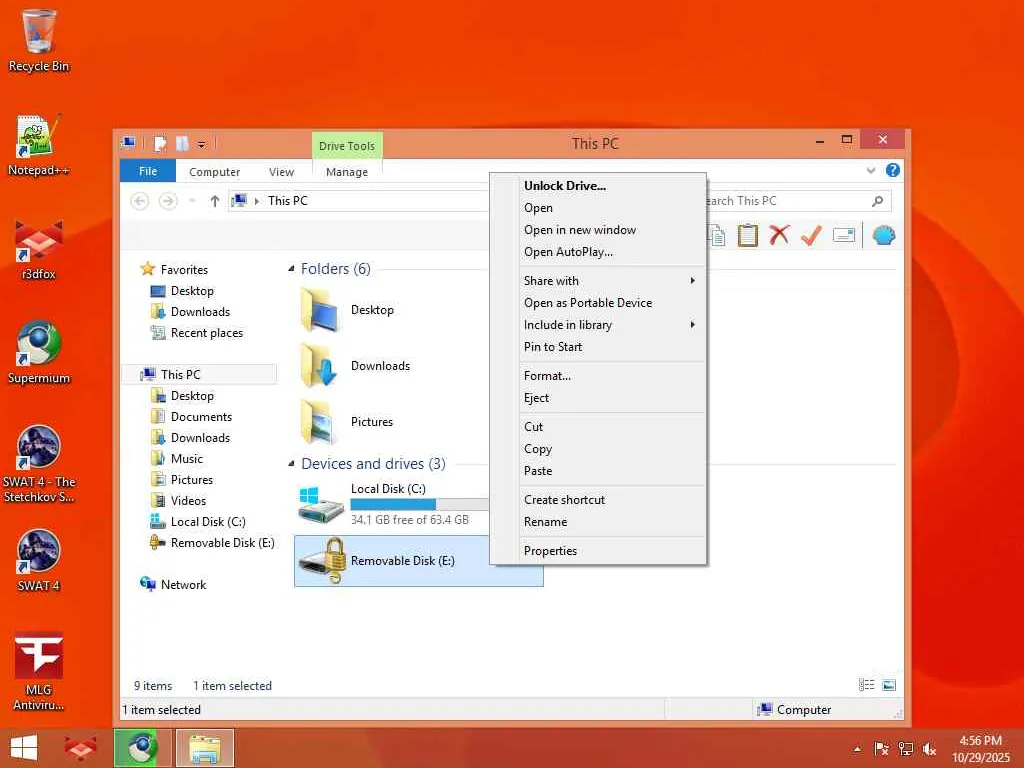Click the Action Center flag tray icon
The width and height of the screenshot is (1024, 768).
(x=881, y=749)
